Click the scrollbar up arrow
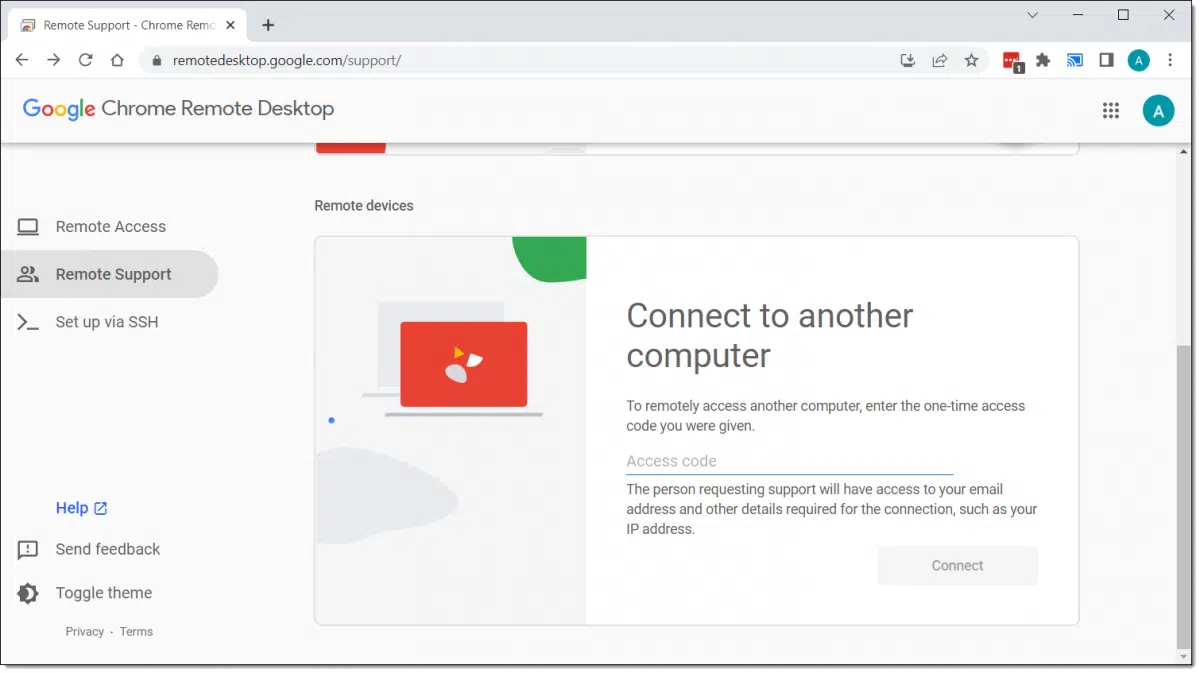1200x673 pixels. pyautogui.click(x=1184, y=151)
